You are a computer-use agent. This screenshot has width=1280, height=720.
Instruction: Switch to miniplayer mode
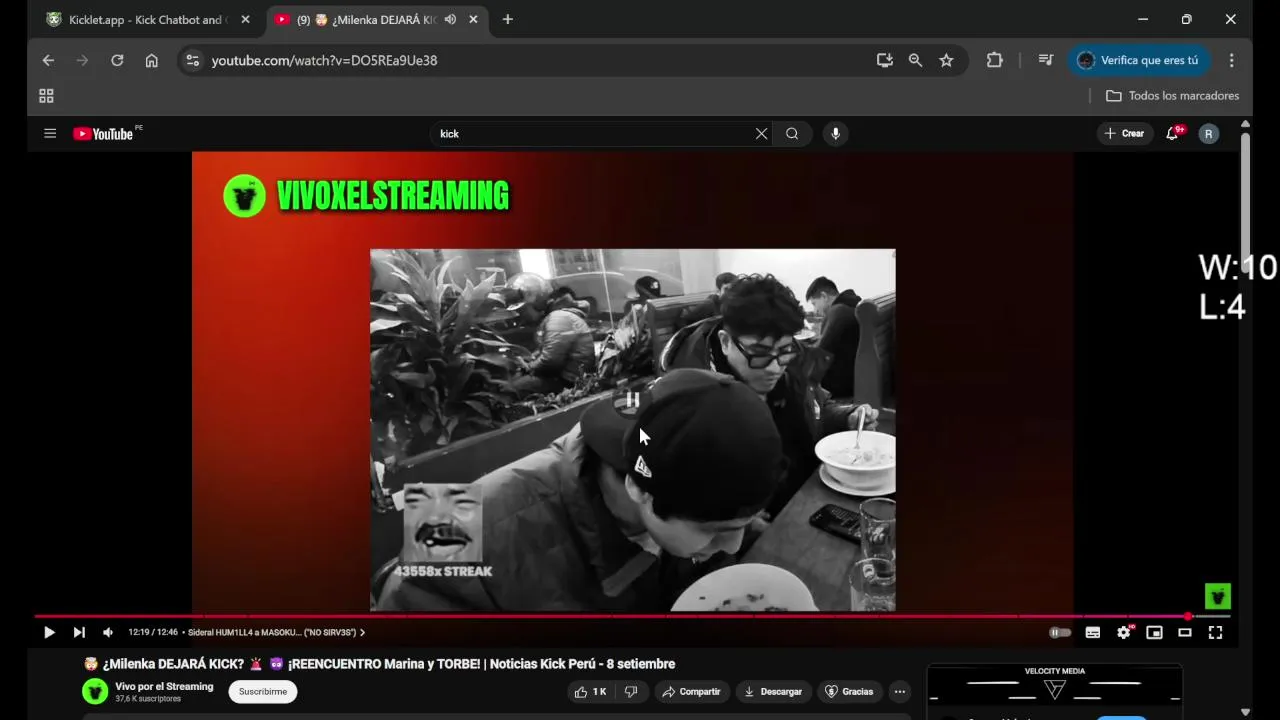[x=1154, y=632]
